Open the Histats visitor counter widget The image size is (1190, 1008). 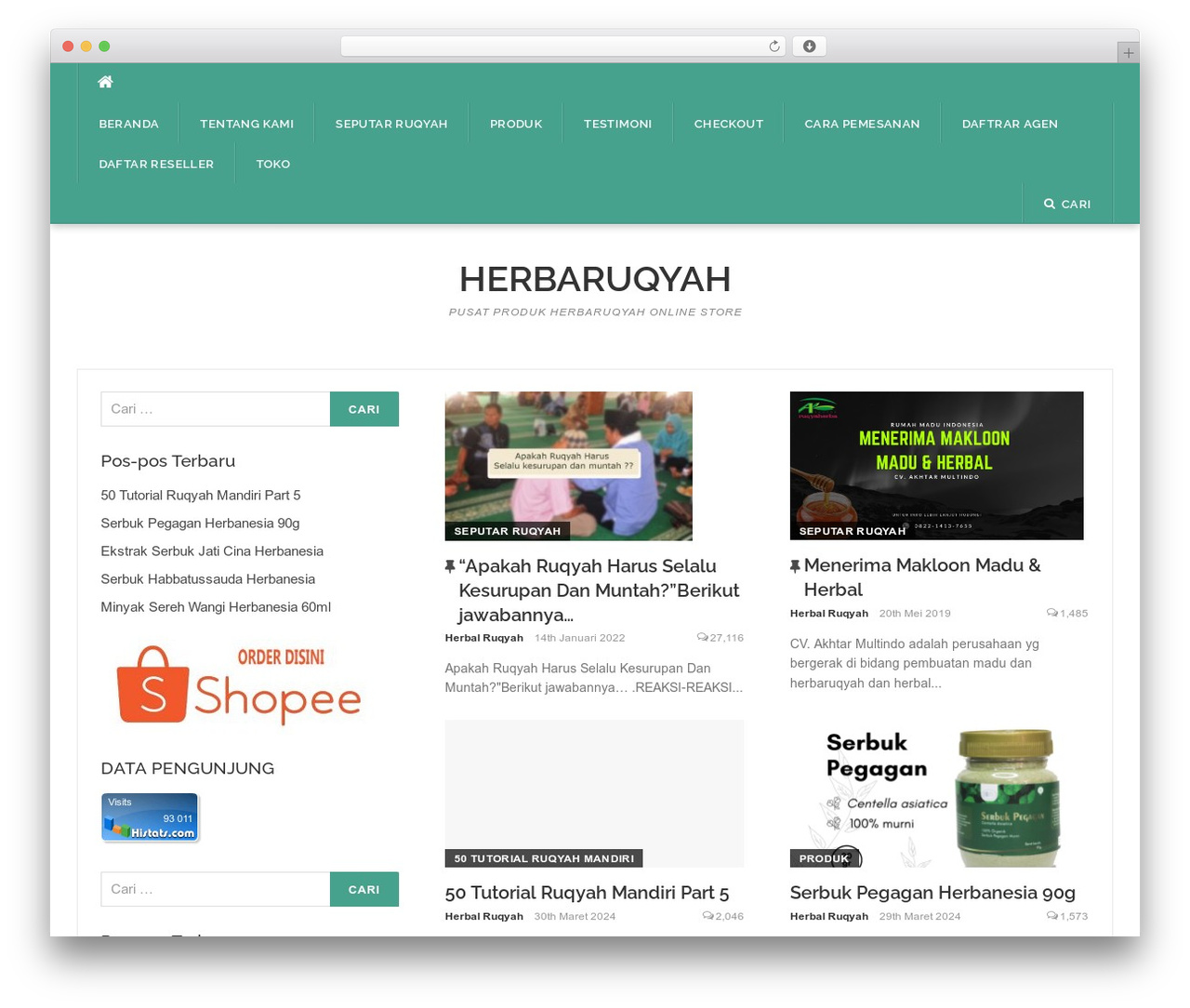150,817
